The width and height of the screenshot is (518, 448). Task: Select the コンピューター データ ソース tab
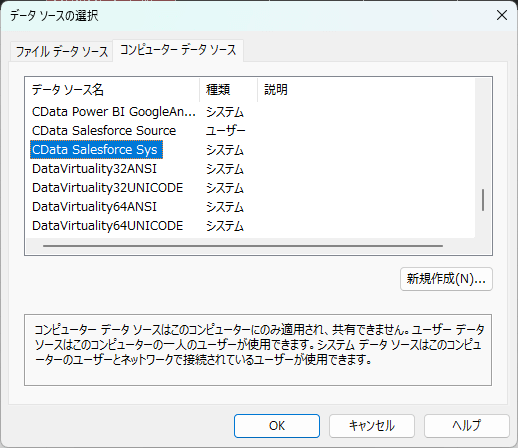178,50
